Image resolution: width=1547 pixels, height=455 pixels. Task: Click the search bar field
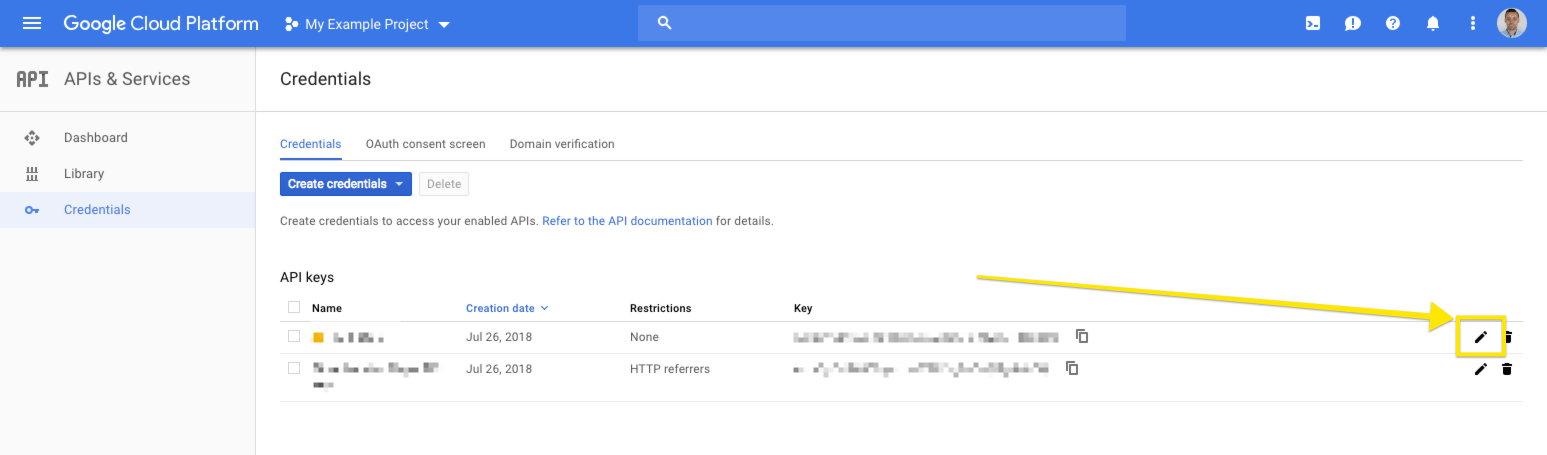[x=882, y=23]
